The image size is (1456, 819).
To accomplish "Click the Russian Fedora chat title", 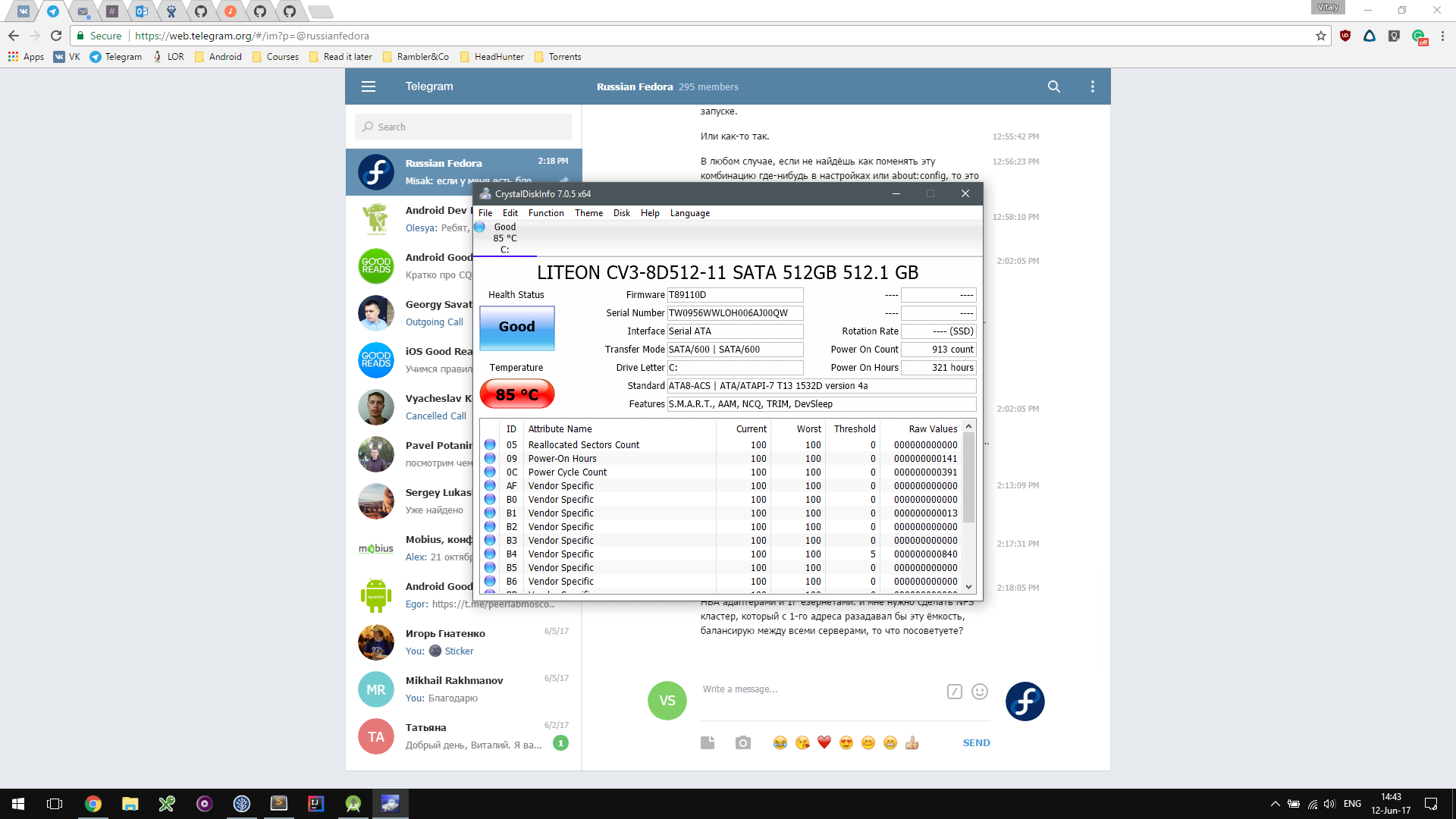I will coord(634,86).
